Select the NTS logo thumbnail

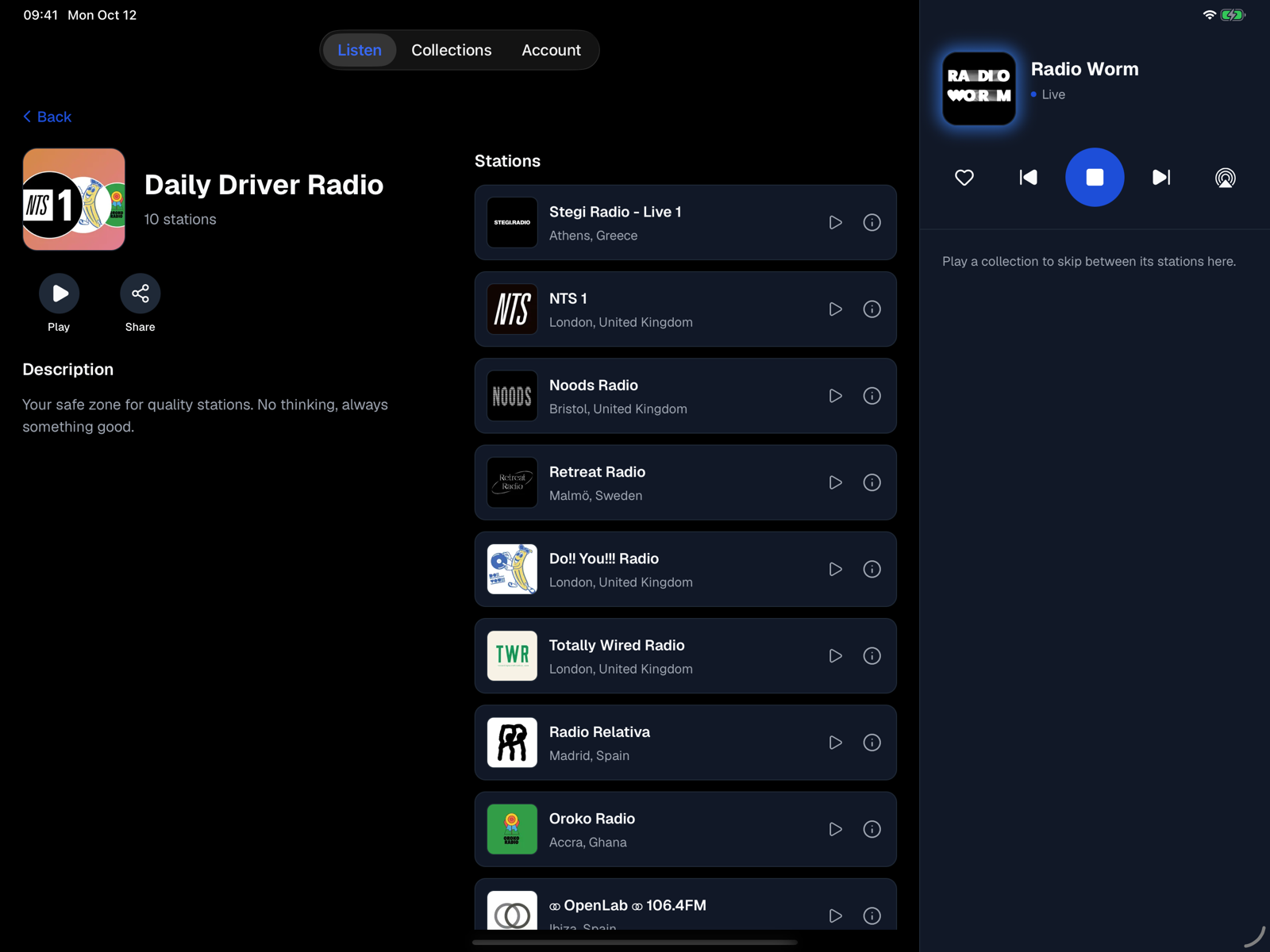tap(512, 309)
